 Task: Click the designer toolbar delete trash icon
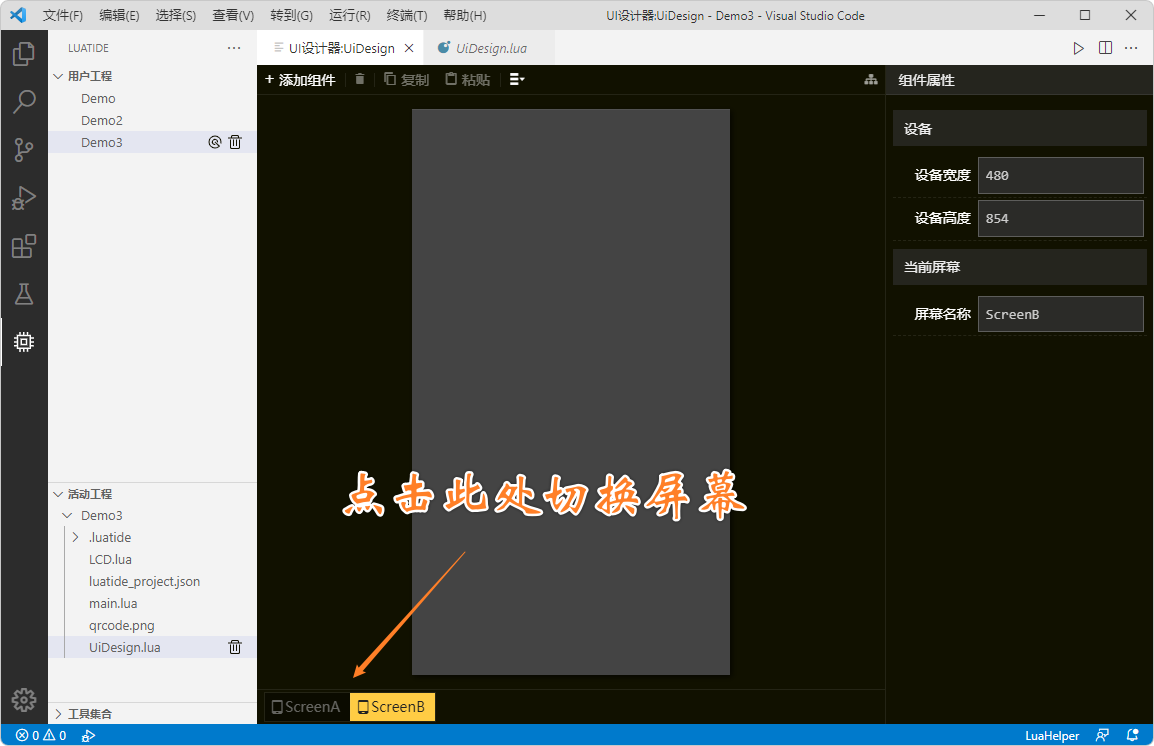360,79
